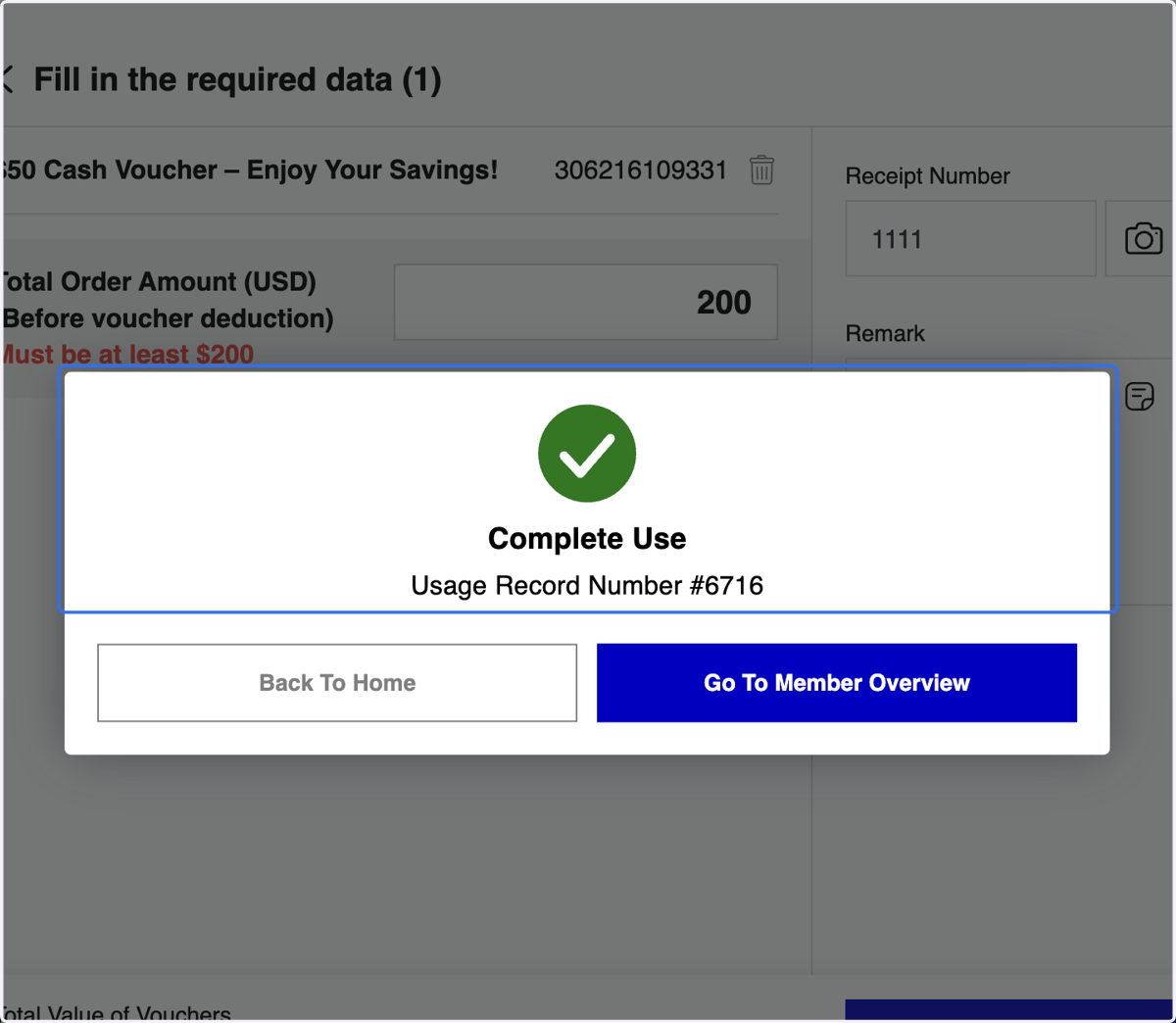Click the Total Order Amount (USD) label
Image resolution: width=1176 pixels, height=1023 pixels.
pos(159,282)
